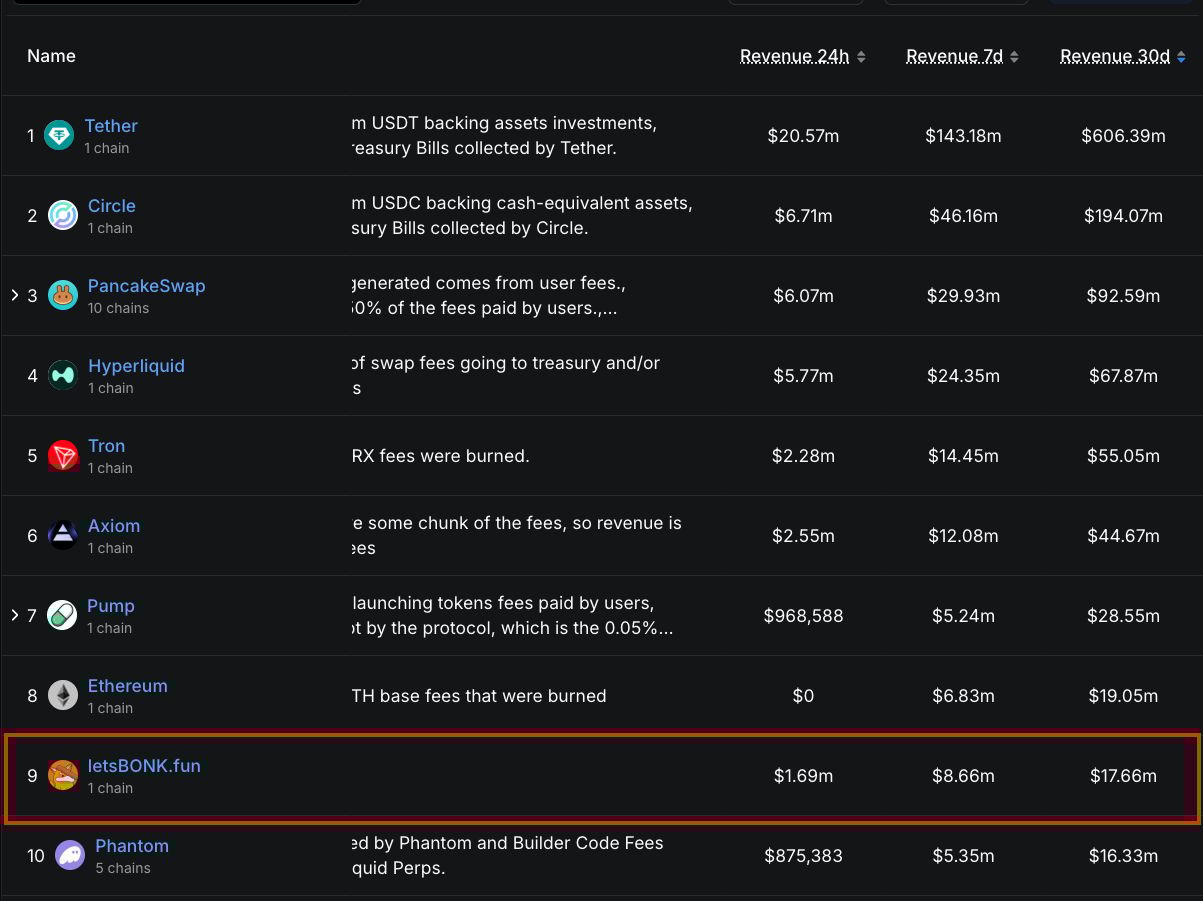The width and height of the screenshot is (1203, 901).
Task: Click letsBONK.fun's 24h revenue $1.69m
Action: [803, 776]
